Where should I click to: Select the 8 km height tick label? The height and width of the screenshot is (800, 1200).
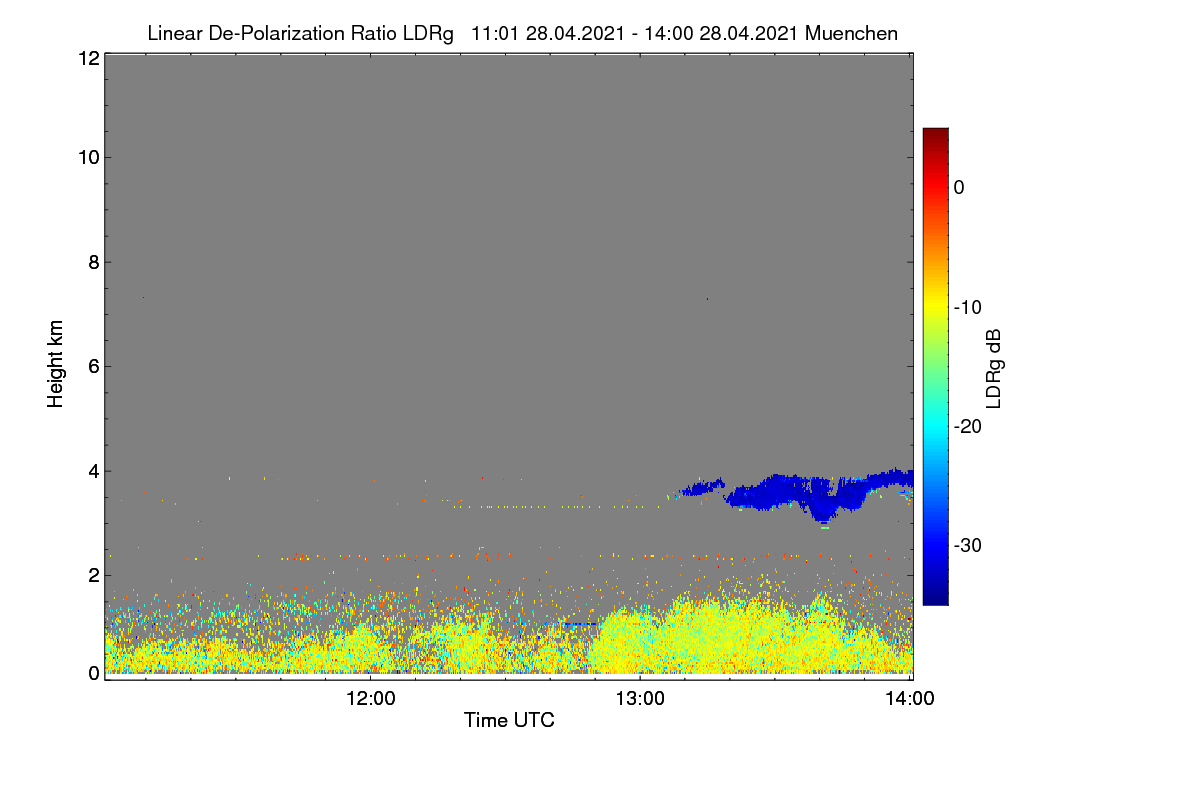pos(93,262)
